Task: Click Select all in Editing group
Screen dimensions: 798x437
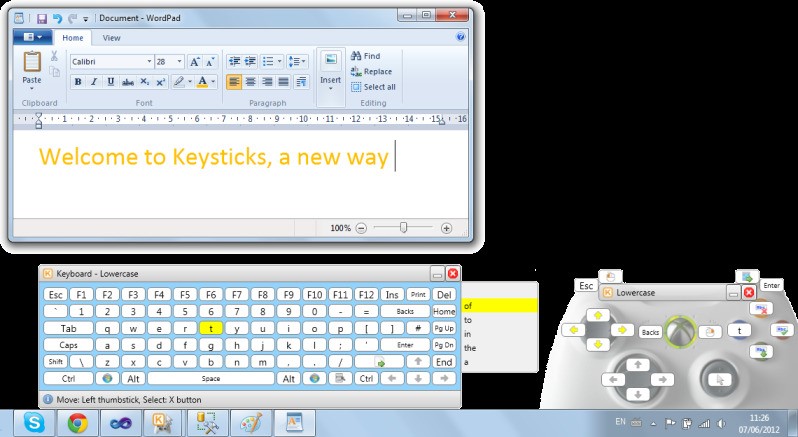Action: click(x=373, y=87)
